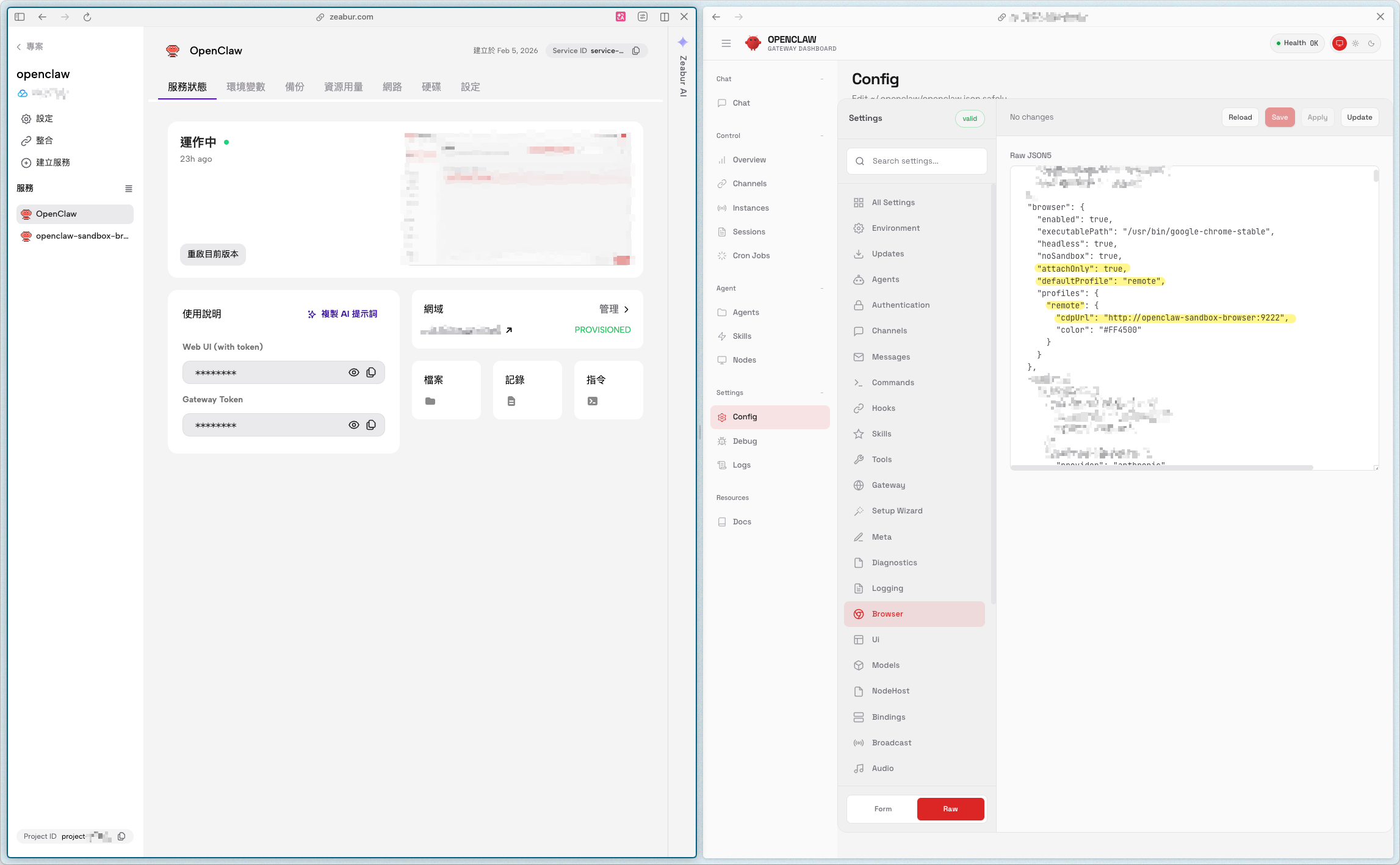1400x865 pixels.
Task: Switch to the 環境變數 tab
Action: [x=245, y=87]
